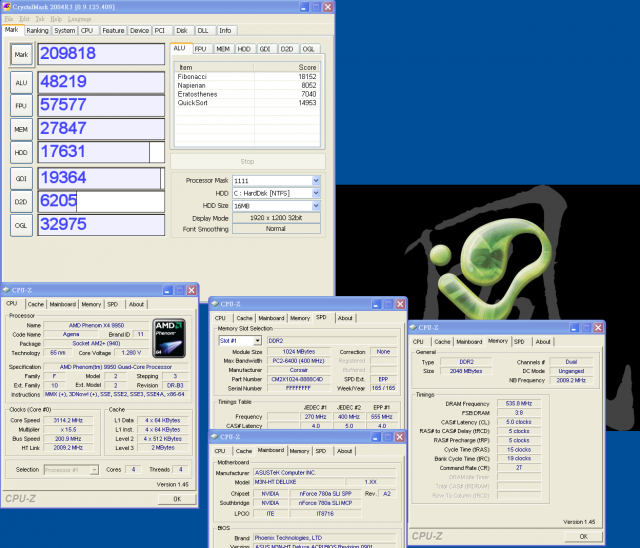Image resolution: width=640 pixels, height=548 pixels.
Task: Expand the Processor #1 selection dropdown
Action: tap(94, 470)
